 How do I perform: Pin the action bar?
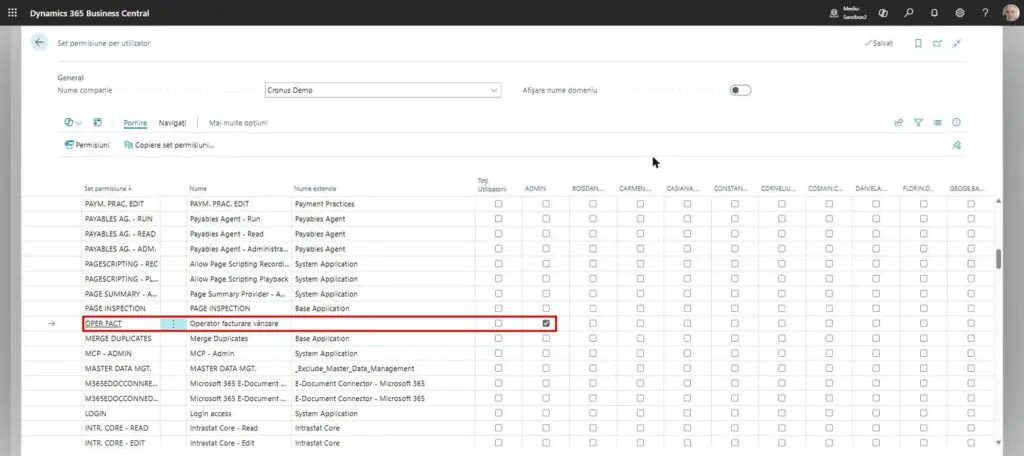(x=957, y=145)
